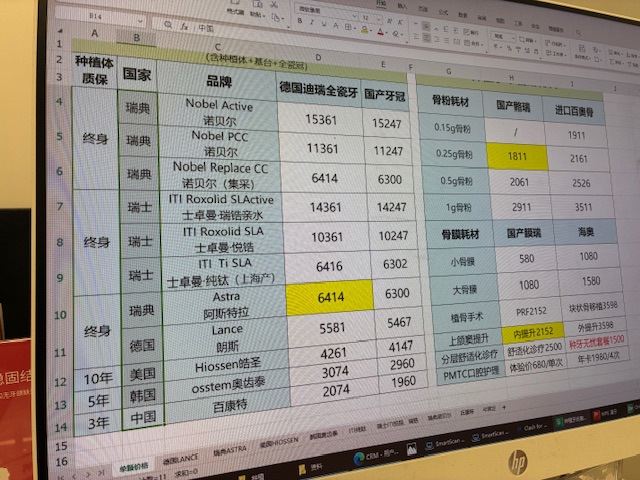
Task: Open the Photos app taskbar icon
Action: pos(411,449)
